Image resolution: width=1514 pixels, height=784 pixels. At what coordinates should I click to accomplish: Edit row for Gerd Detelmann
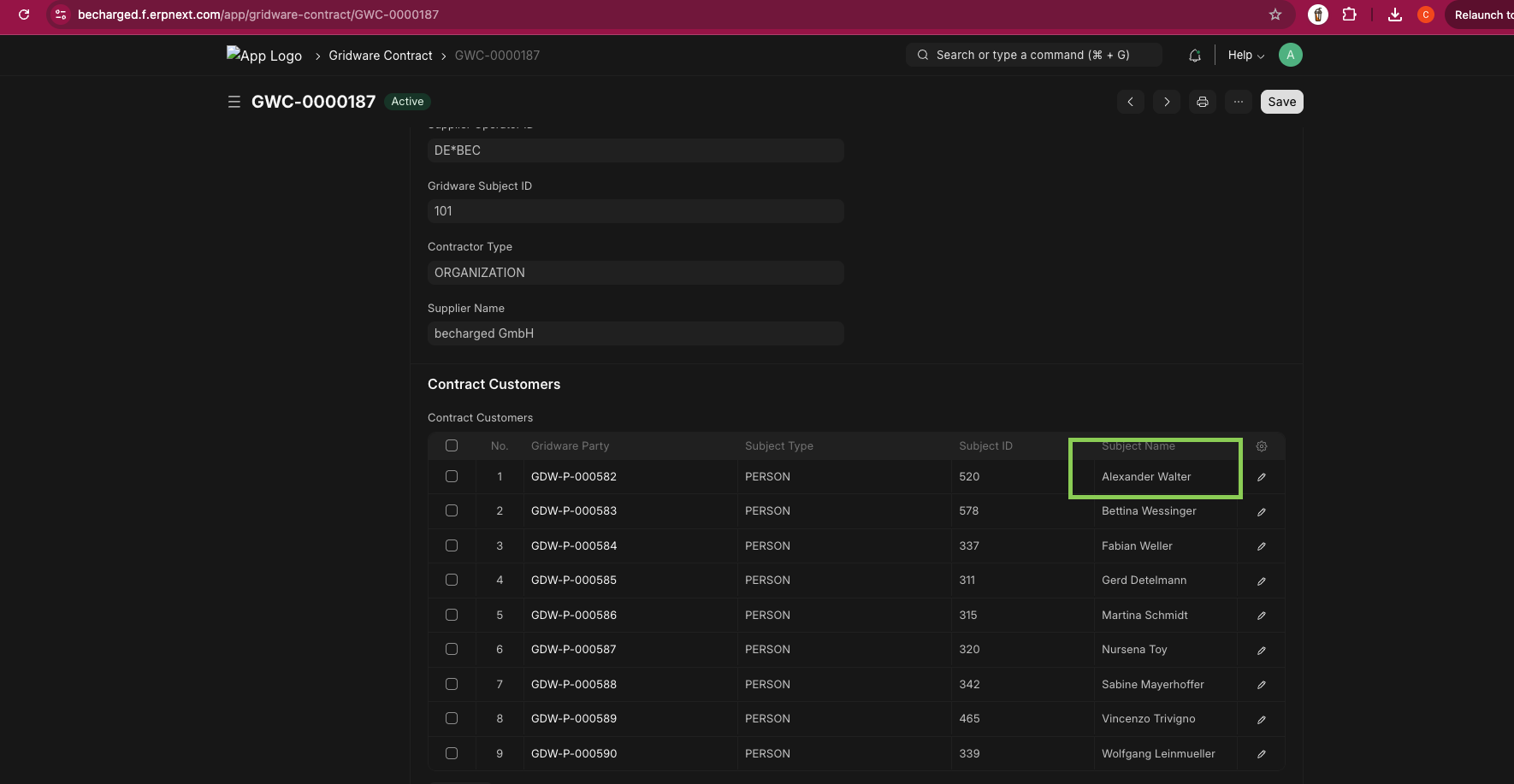(x=1262, y=581)
